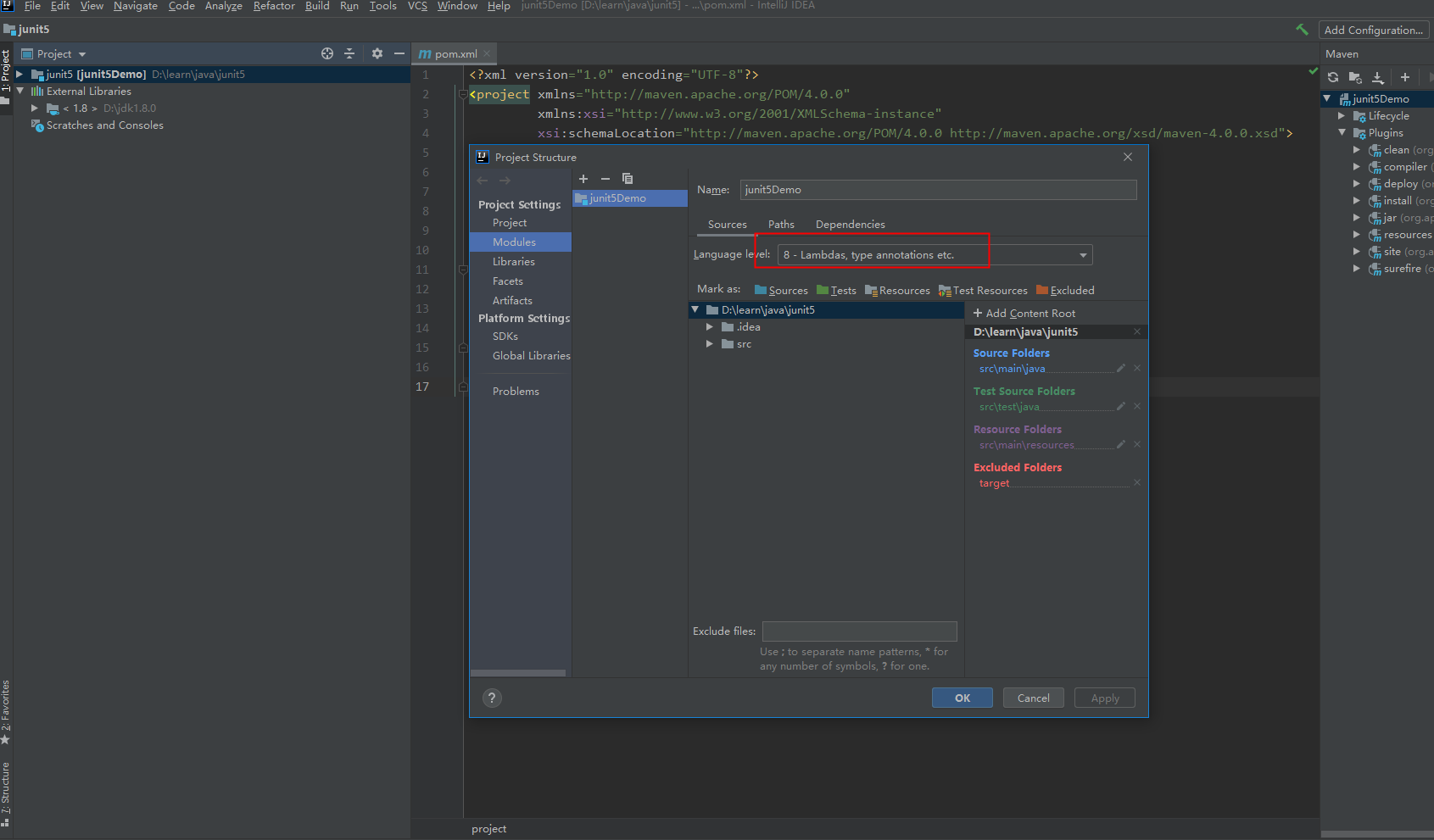
Task: Remove content root D:\learn\java\junit5
Action: [1137, 331]
